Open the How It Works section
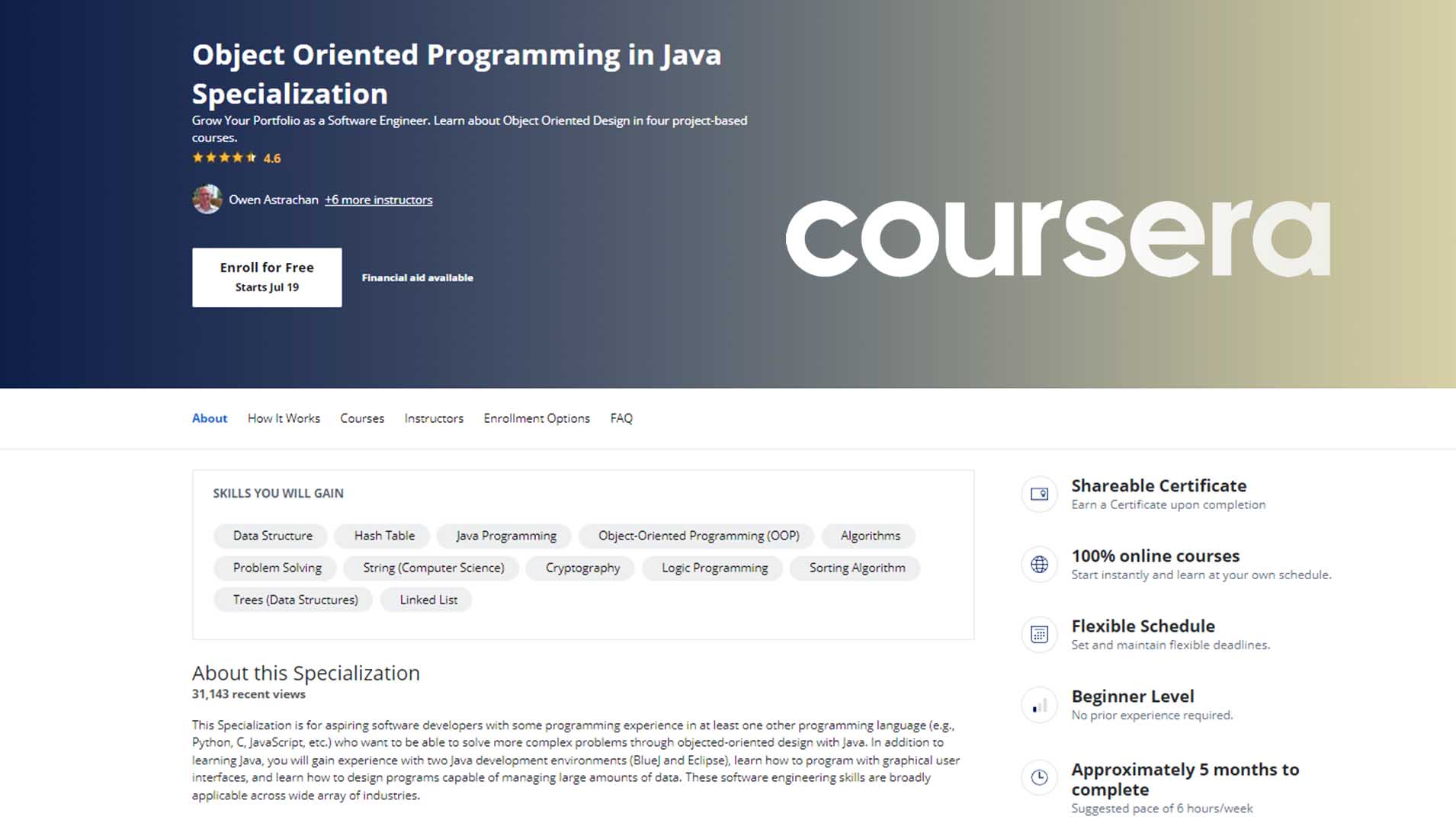The height and width of the screenshot is (823, 1456). [x=283, y=418]
